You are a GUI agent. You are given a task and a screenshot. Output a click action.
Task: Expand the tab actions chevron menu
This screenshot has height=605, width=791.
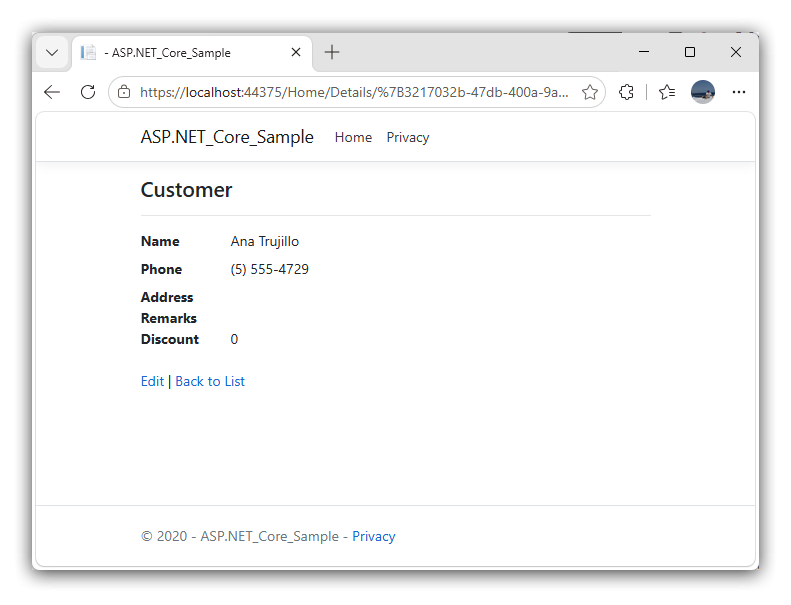point(52,52)
